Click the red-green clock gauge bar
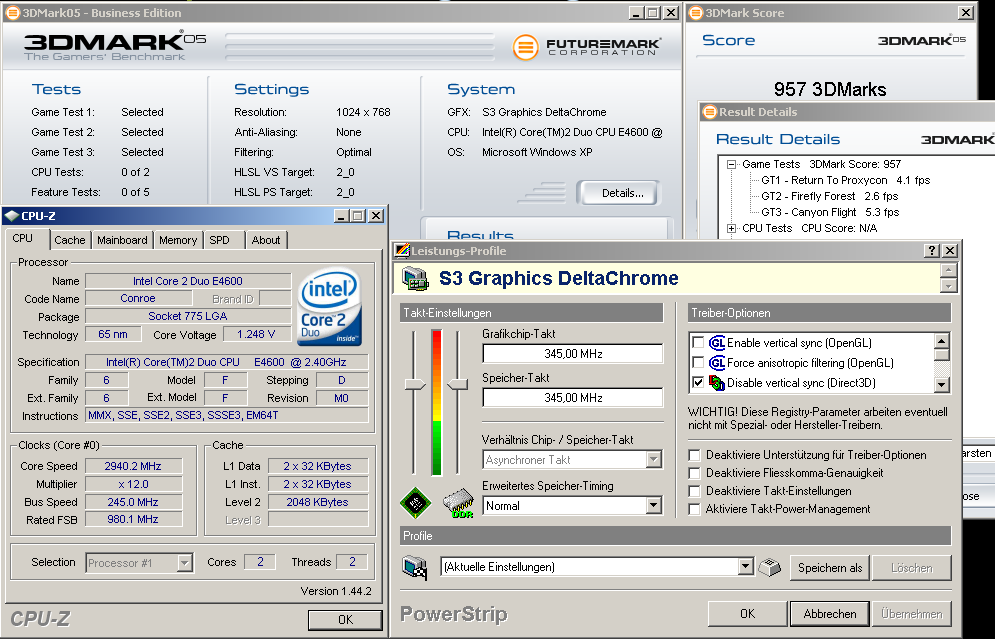The height and width of the screenshot is (639, 995). pos(437,402)
